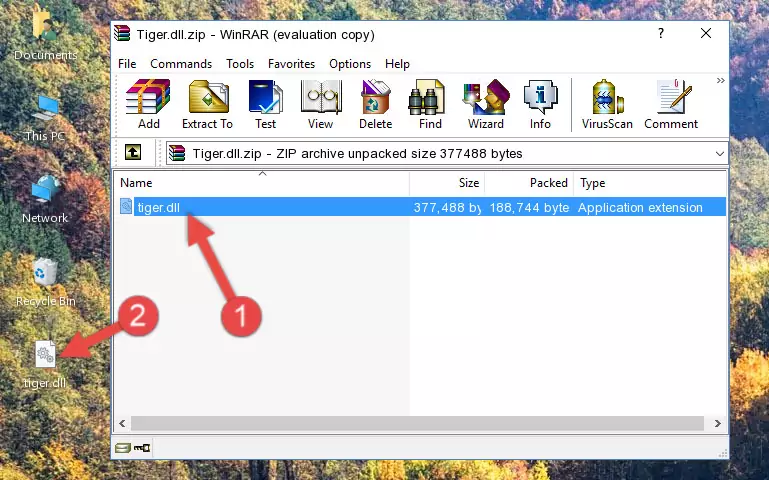Viewport: 769px width, 480px height.
Task: Click the Extract To toolbar icon
Action: tap(207, 104)
